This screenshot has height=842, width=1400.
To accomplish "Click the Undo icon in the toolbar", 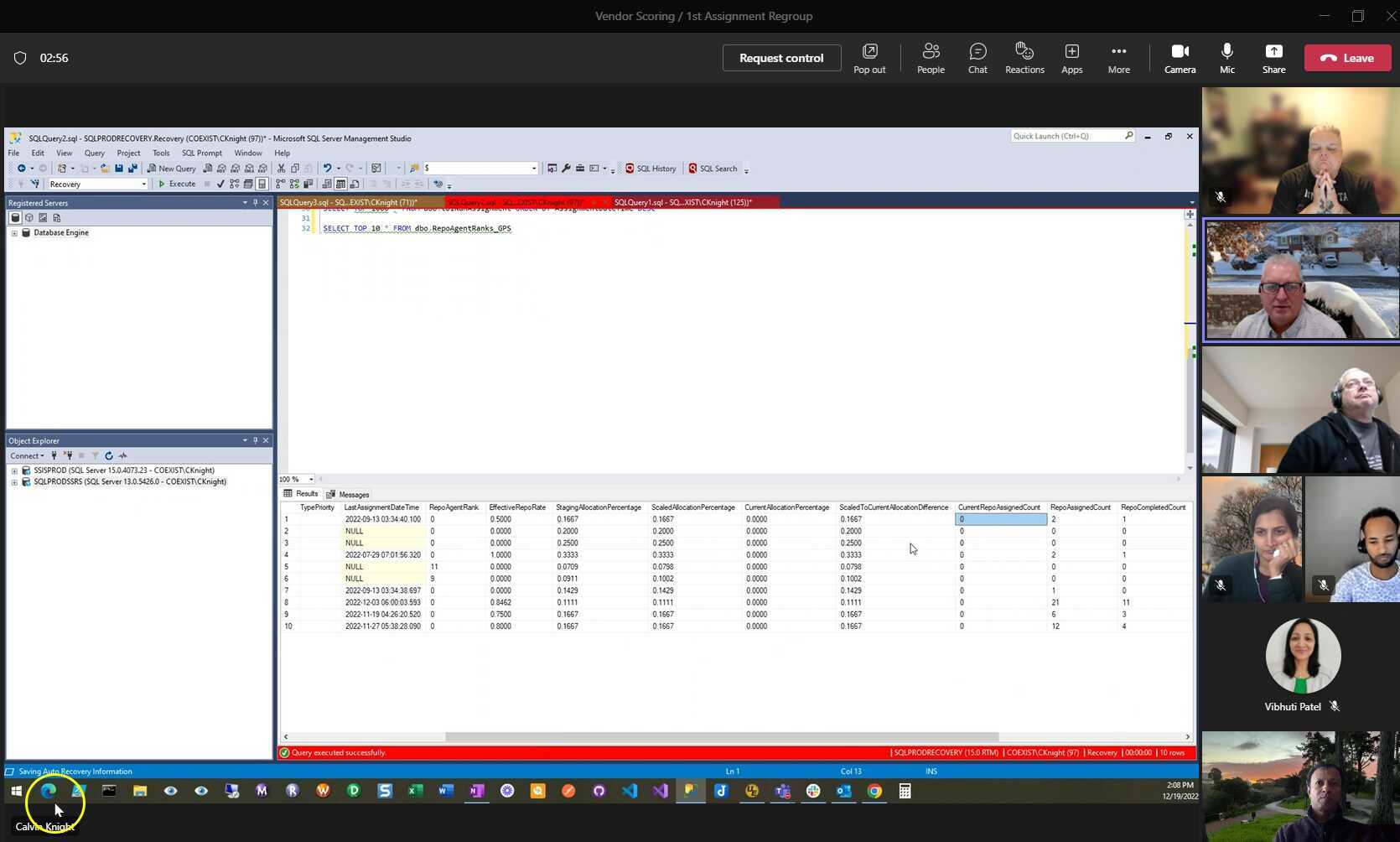I will pos(328,169).
